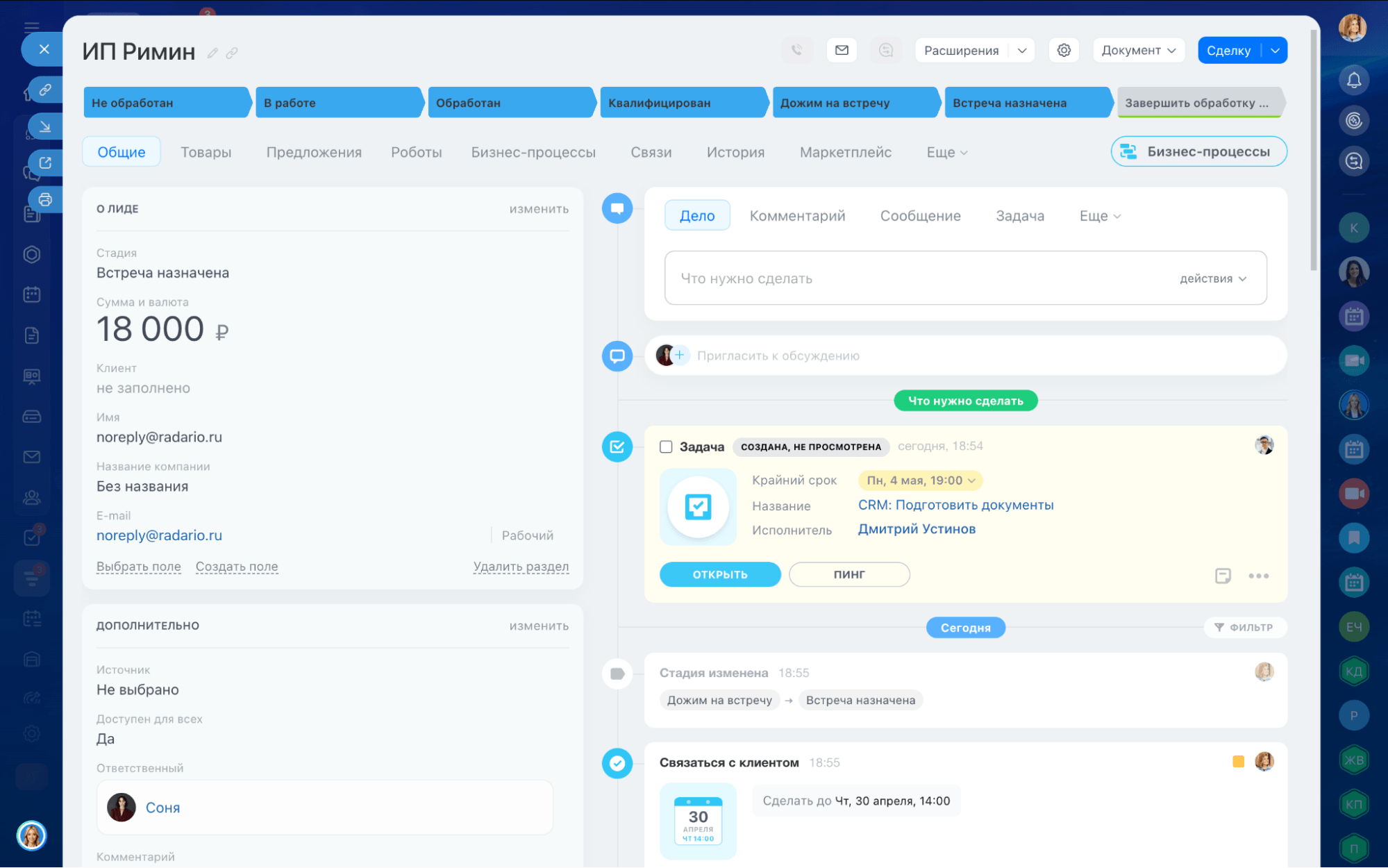This screenshot has height=868, width=1388.
Task: Tick the Задача completion checkbox
Action: pos(666,446)
